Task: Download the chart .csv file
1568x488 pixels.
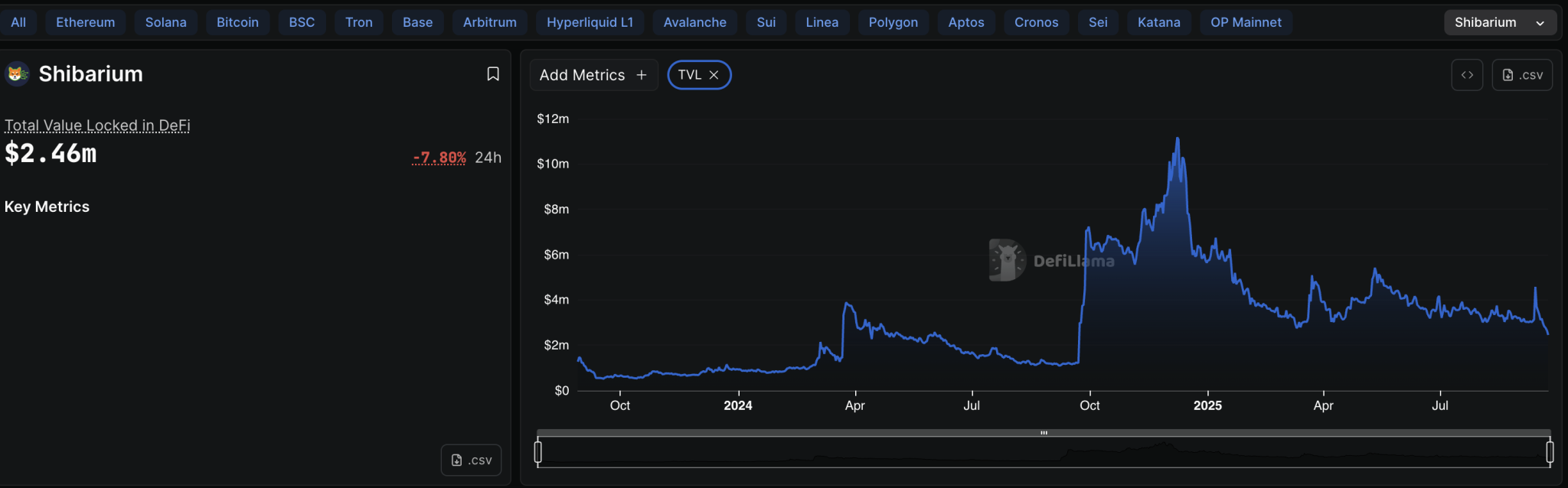Action: pos(1522,75)
